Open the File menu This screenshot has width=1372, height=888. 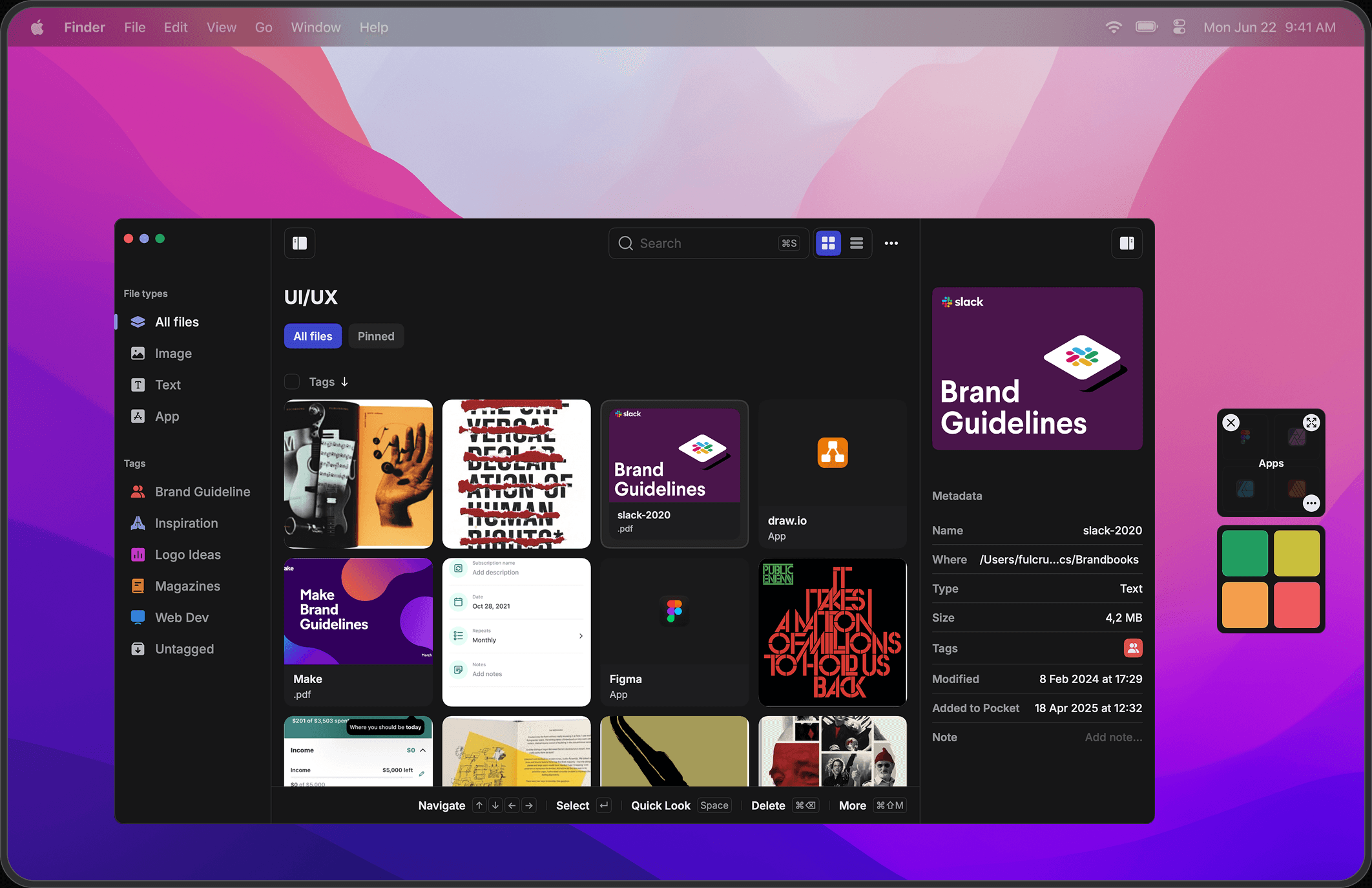[x=135, y=27]
